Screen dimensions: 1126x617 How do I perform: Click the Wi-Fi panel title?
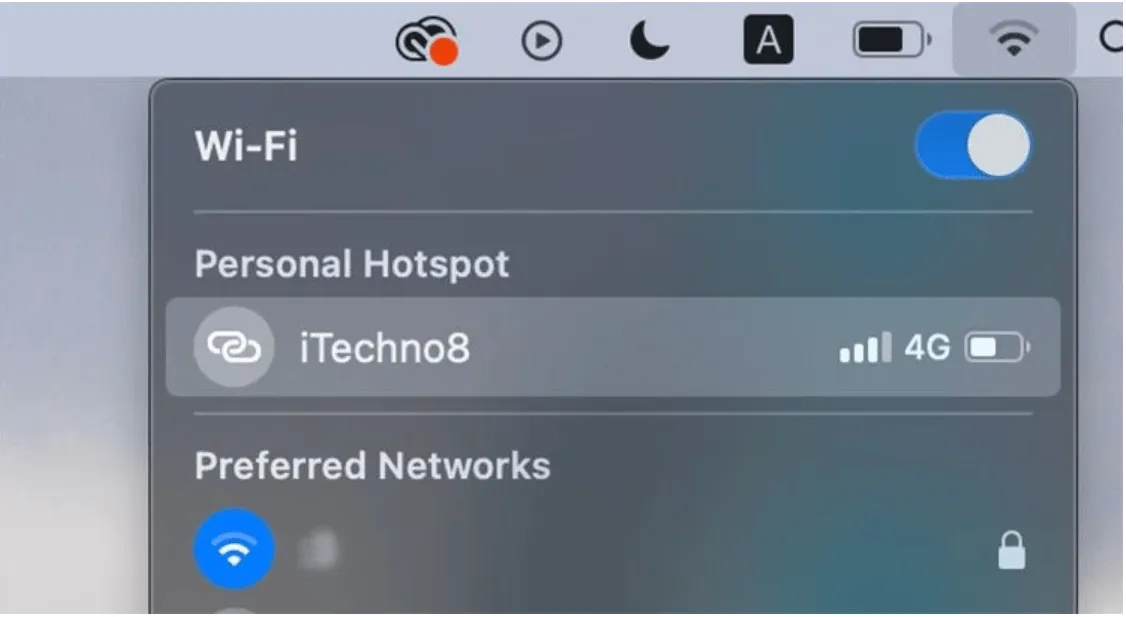[x=246, y=146]
